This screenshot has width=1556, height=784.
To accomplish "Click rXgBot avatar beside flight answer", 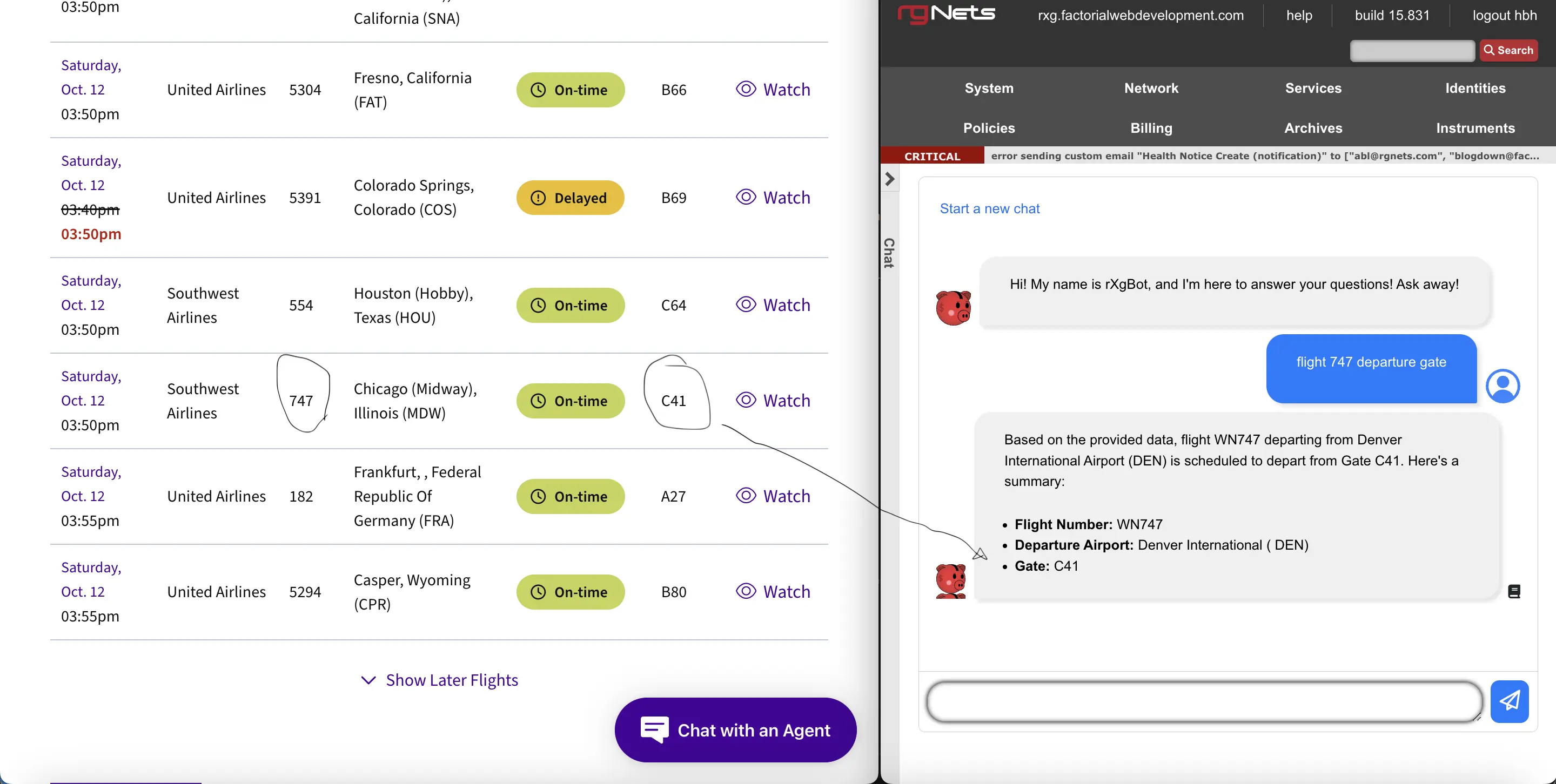I will click(951, 581).
